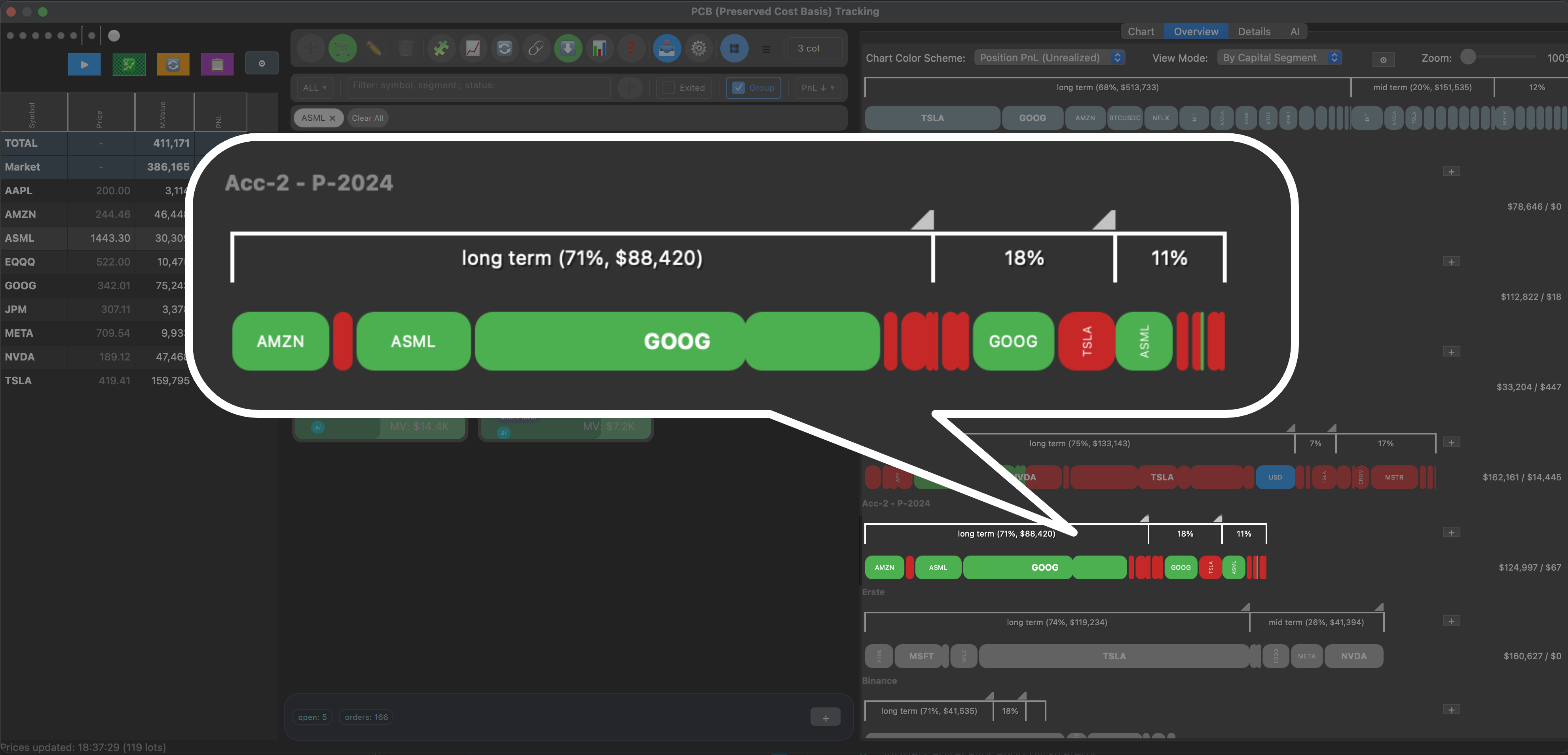
Task: Click the green yen chart icon
Action: point(129,64)
